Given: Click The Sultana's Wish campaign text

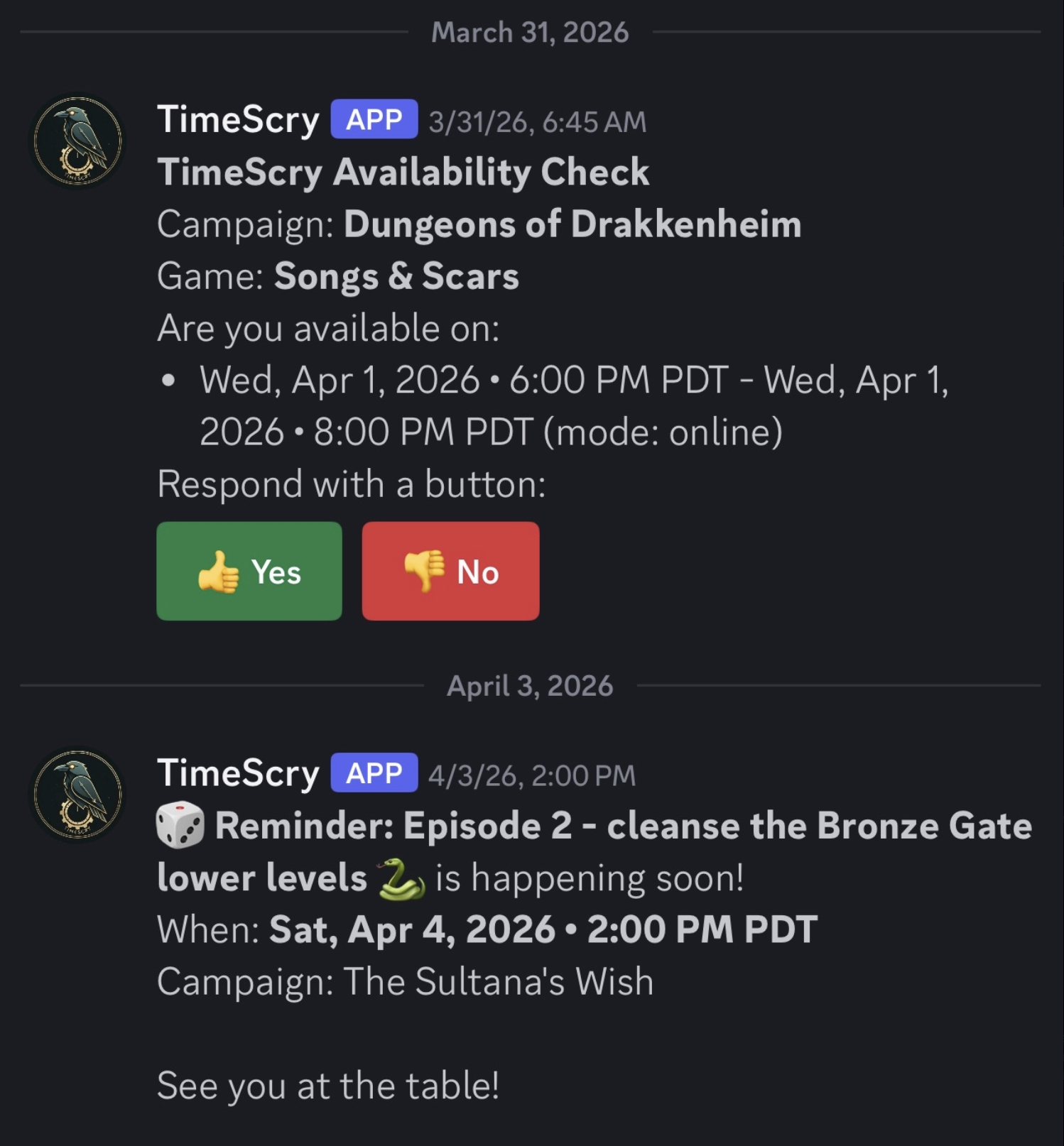Looking at the screenshot, I should (499, 981).
